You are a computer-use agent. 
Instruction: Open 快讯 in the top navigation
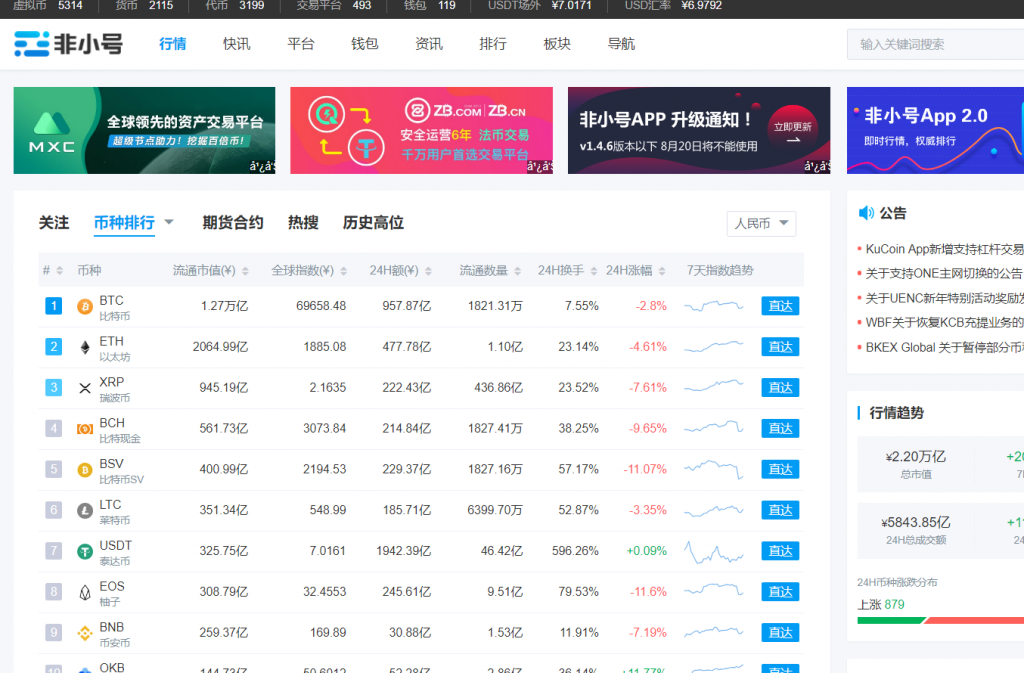click(236, 44)
